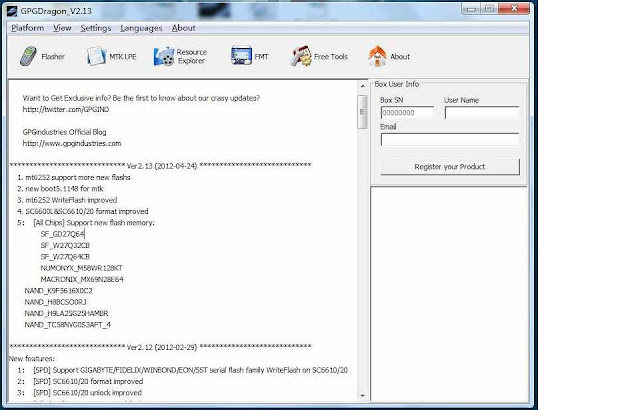Image resolution: width=640 pixels, height=410 pixels.
Task: Launch the MTK LPE tool icon
Action: 96,56
